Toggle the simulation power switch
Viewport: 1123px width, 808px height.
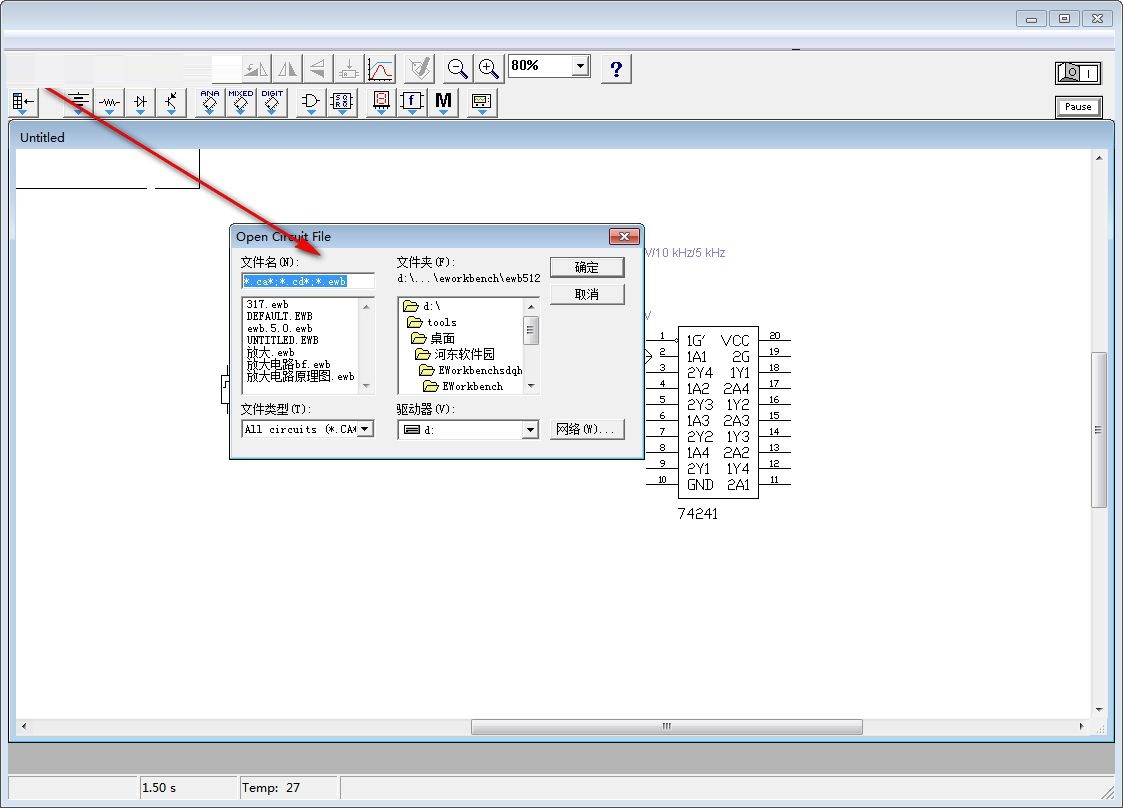(x=1078, y=73)
